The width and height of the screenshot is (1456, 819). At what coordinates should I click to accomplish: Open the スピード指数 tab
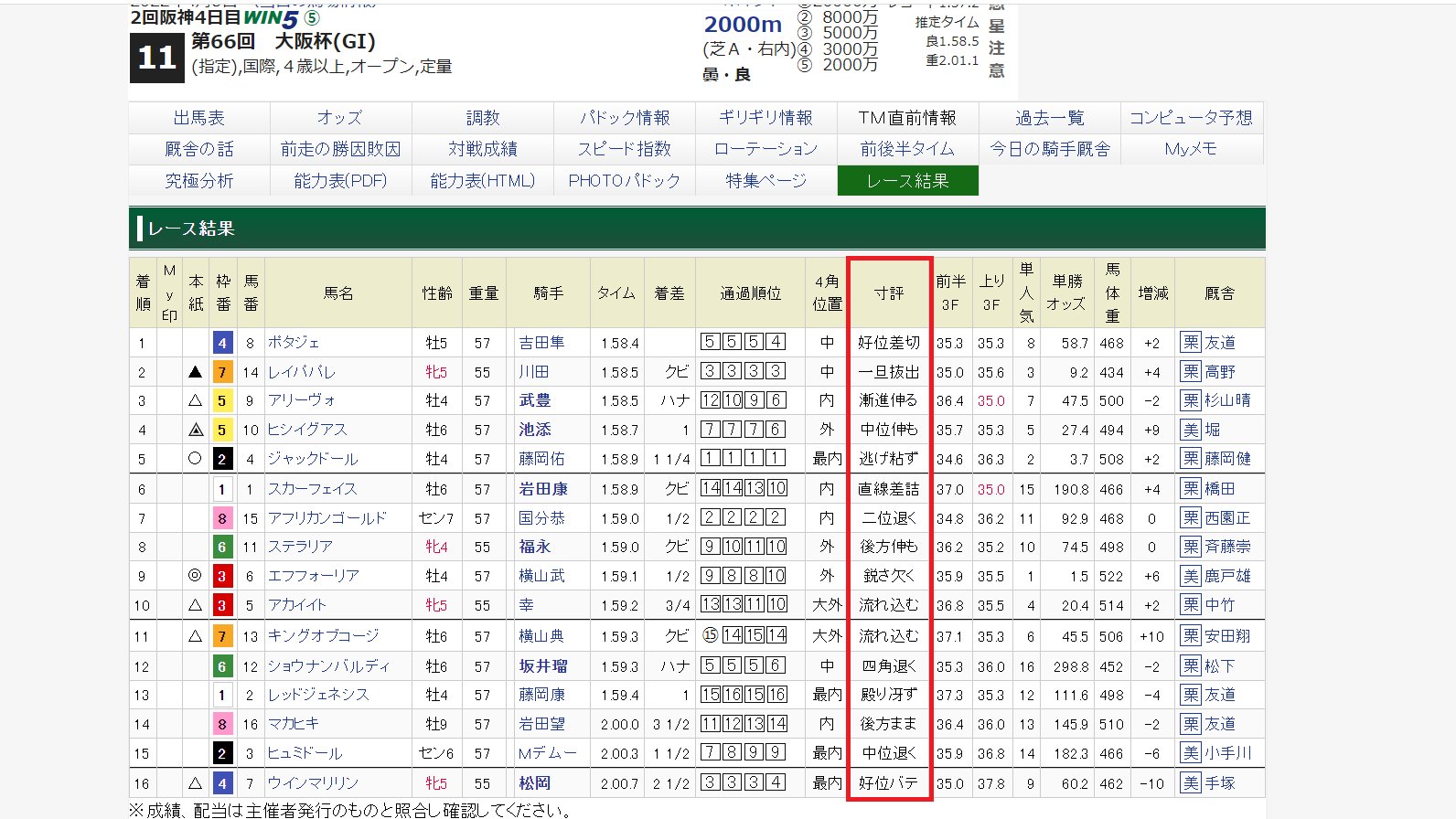625,149
